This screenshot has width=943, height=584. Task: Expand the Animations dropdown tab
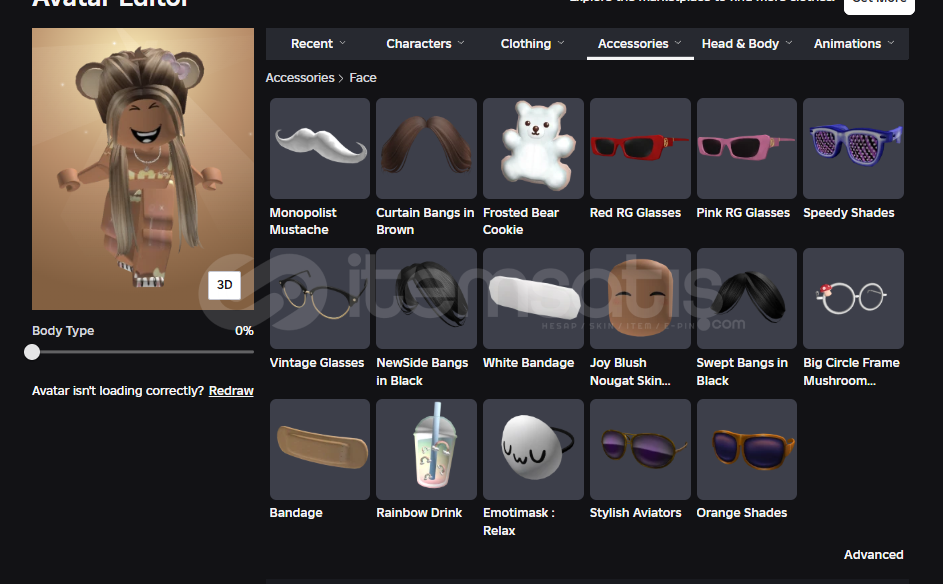854,44
